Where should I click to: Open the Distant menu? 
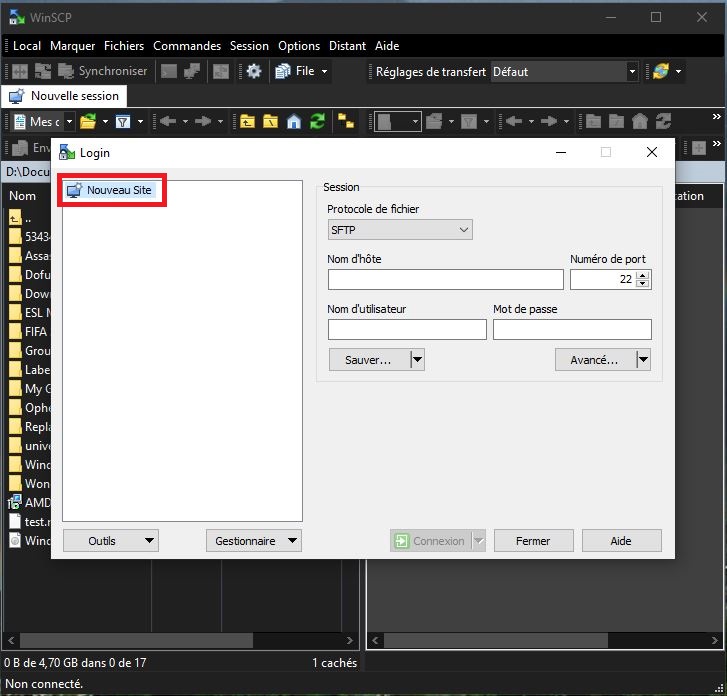click(x=347, y=46)
